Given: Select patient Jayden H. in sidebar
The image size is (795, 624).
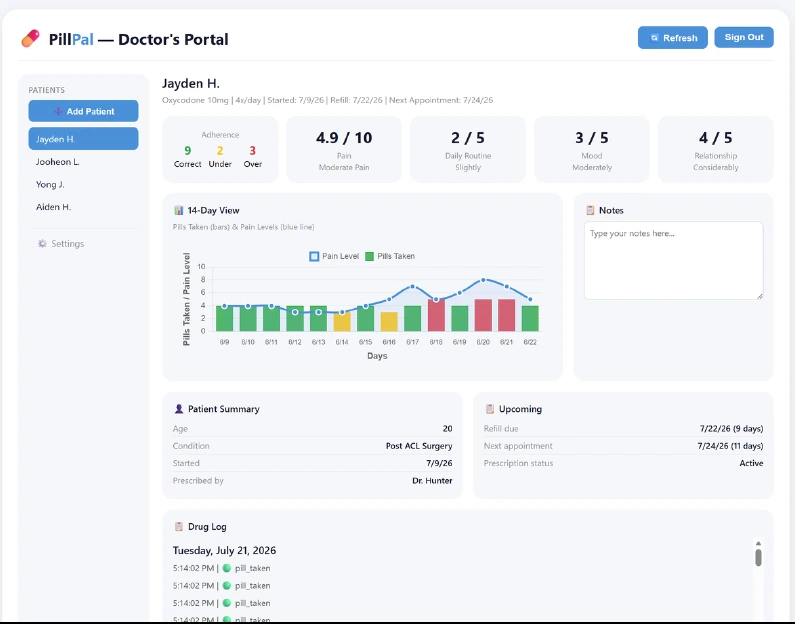Looking at the screenshot, I should click(x=83, y=139).
